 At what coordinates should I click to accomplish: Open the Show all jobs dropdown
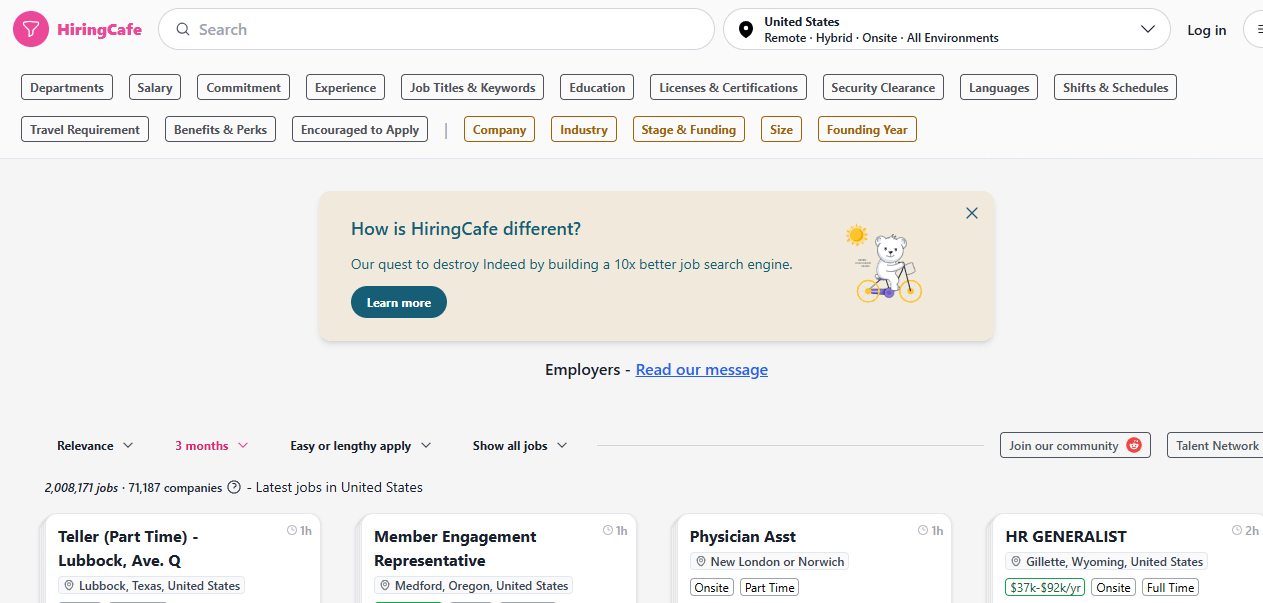[520, 446]
